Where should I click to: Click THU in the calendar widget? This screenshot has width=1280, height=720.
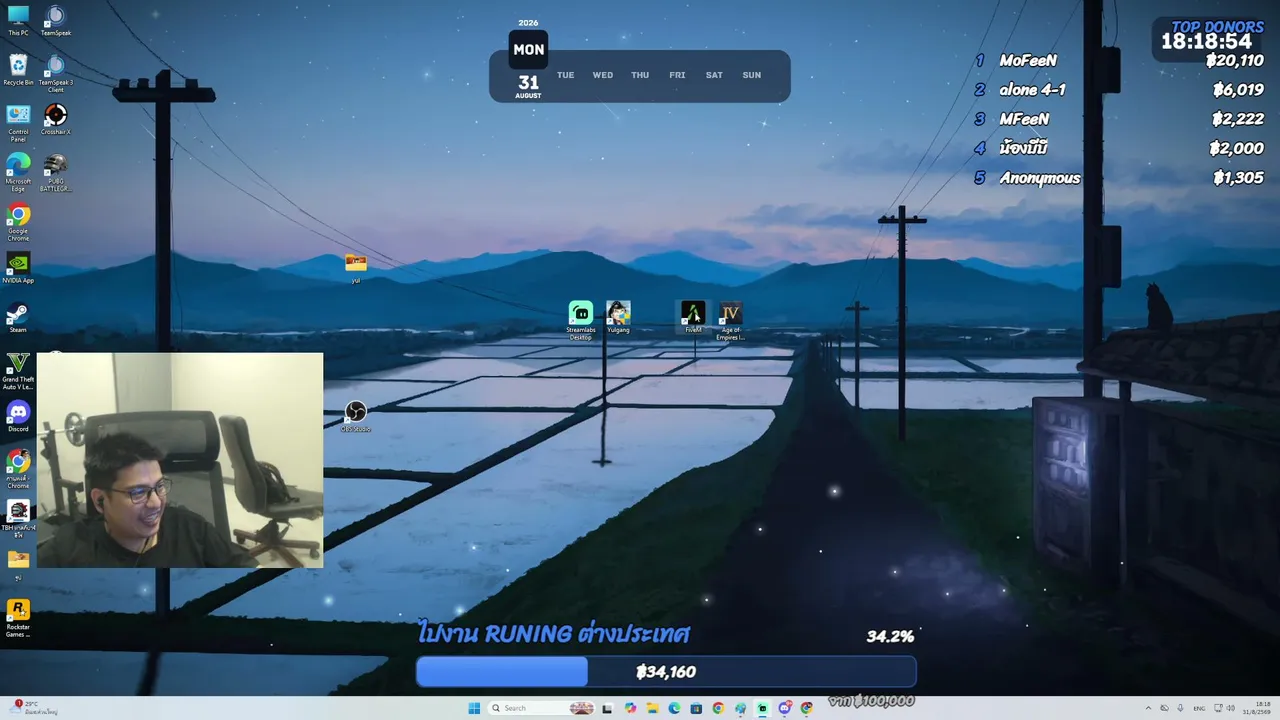[x=640, y=75]
